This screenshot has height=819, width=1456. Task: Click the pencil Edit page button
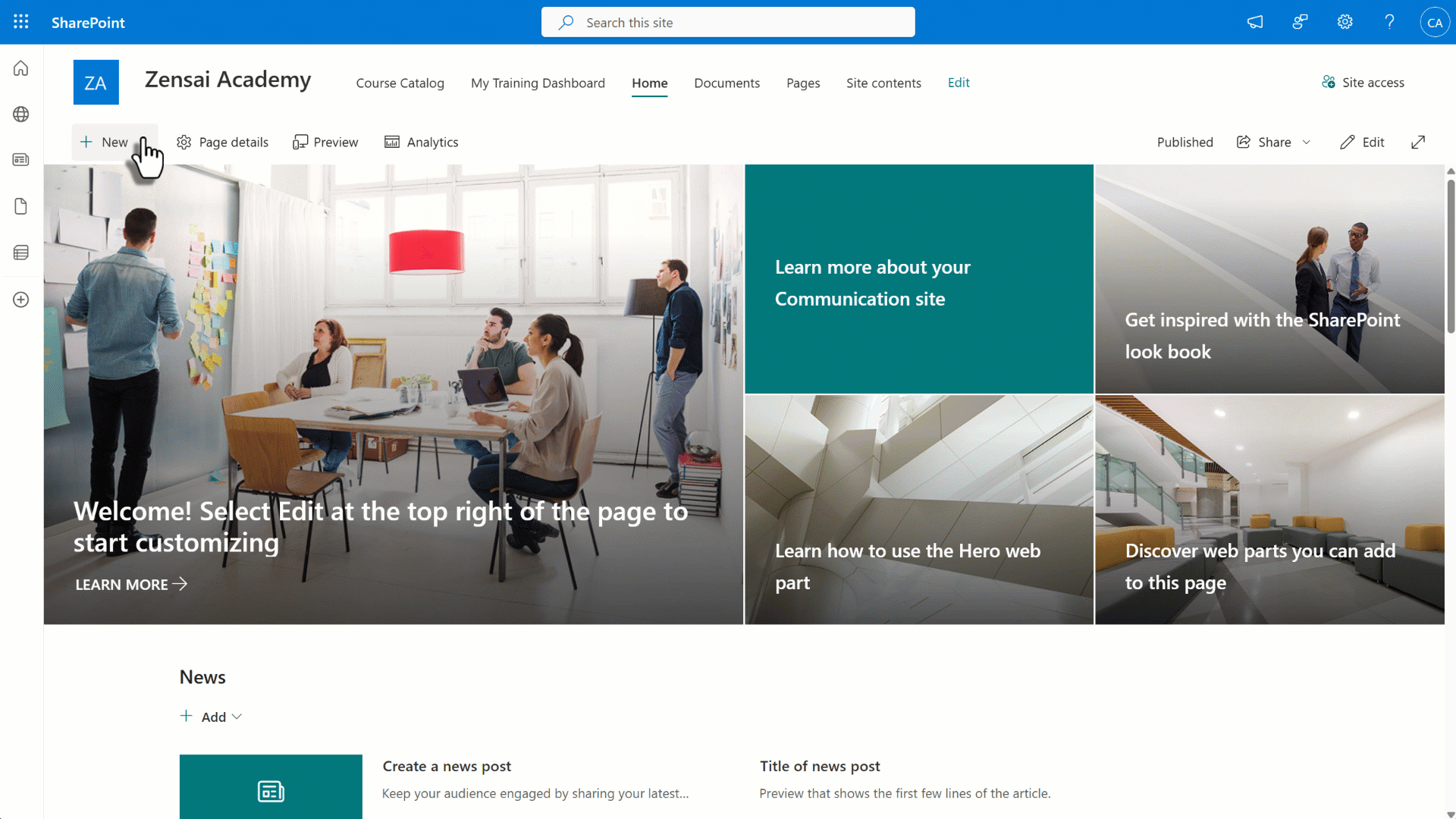point(1361,142)
